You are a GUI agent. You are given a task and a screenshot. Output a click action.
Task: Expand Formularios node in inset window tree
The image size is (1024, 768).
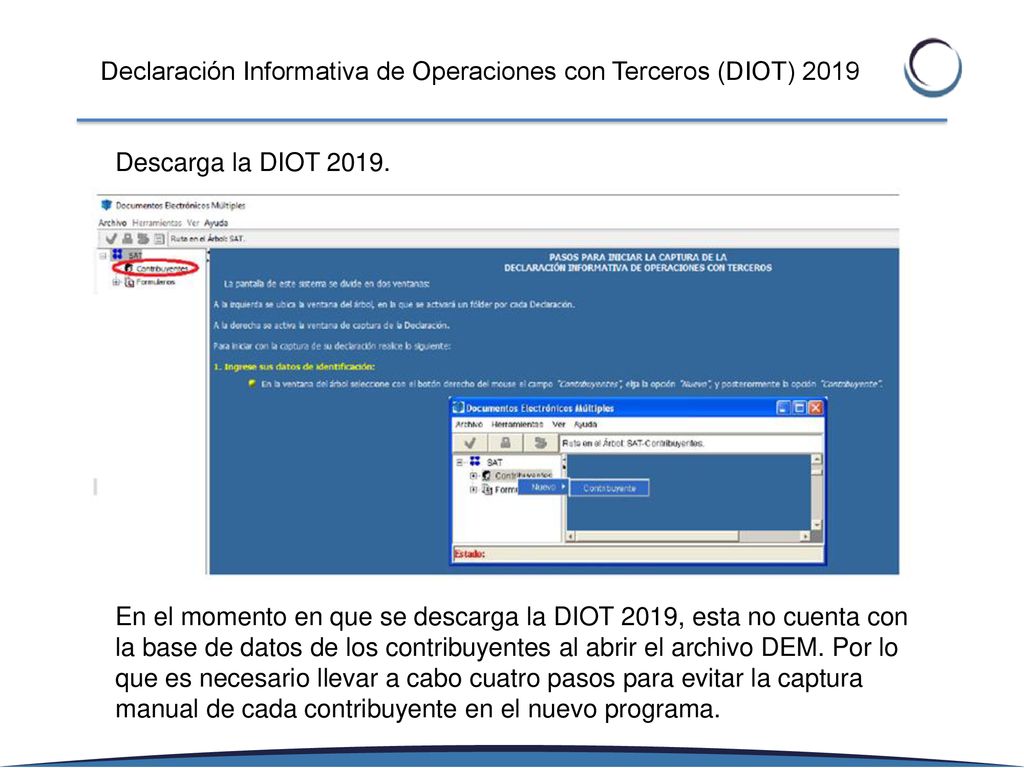point(473,490)
